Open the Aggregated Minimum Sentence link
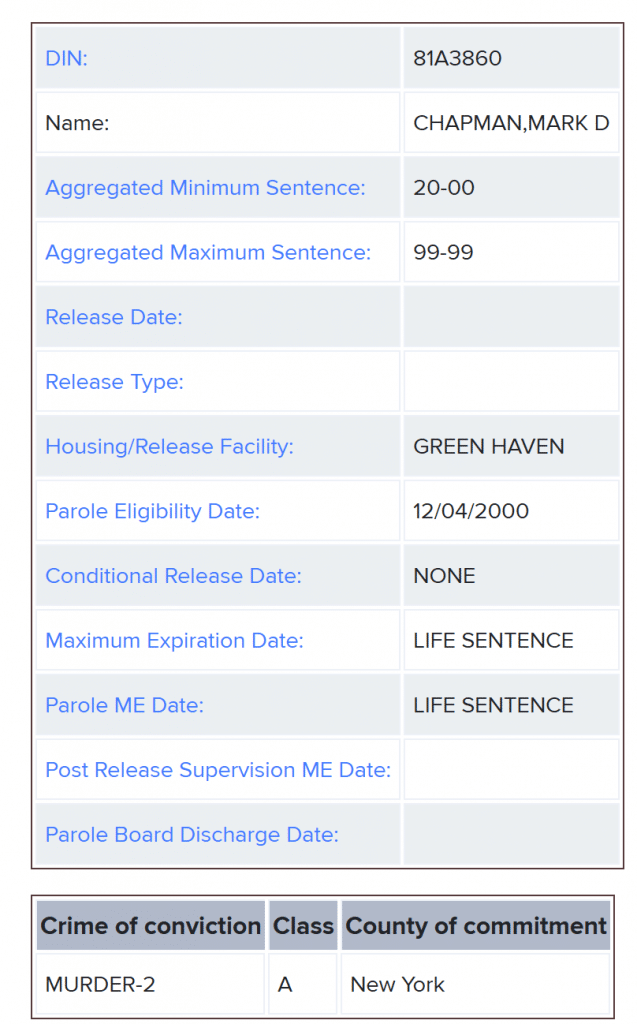The height and width of the screenshot is (1024, 637). [205, 188]
